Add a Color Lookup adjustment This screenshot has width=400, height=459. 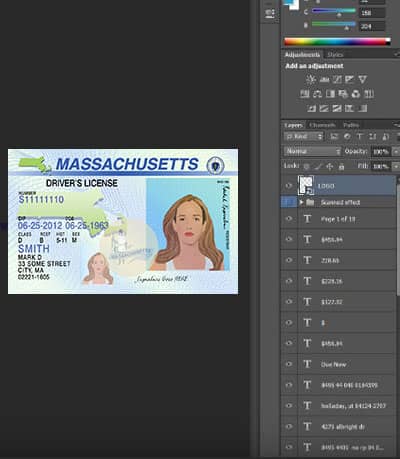tap(369, 94)
